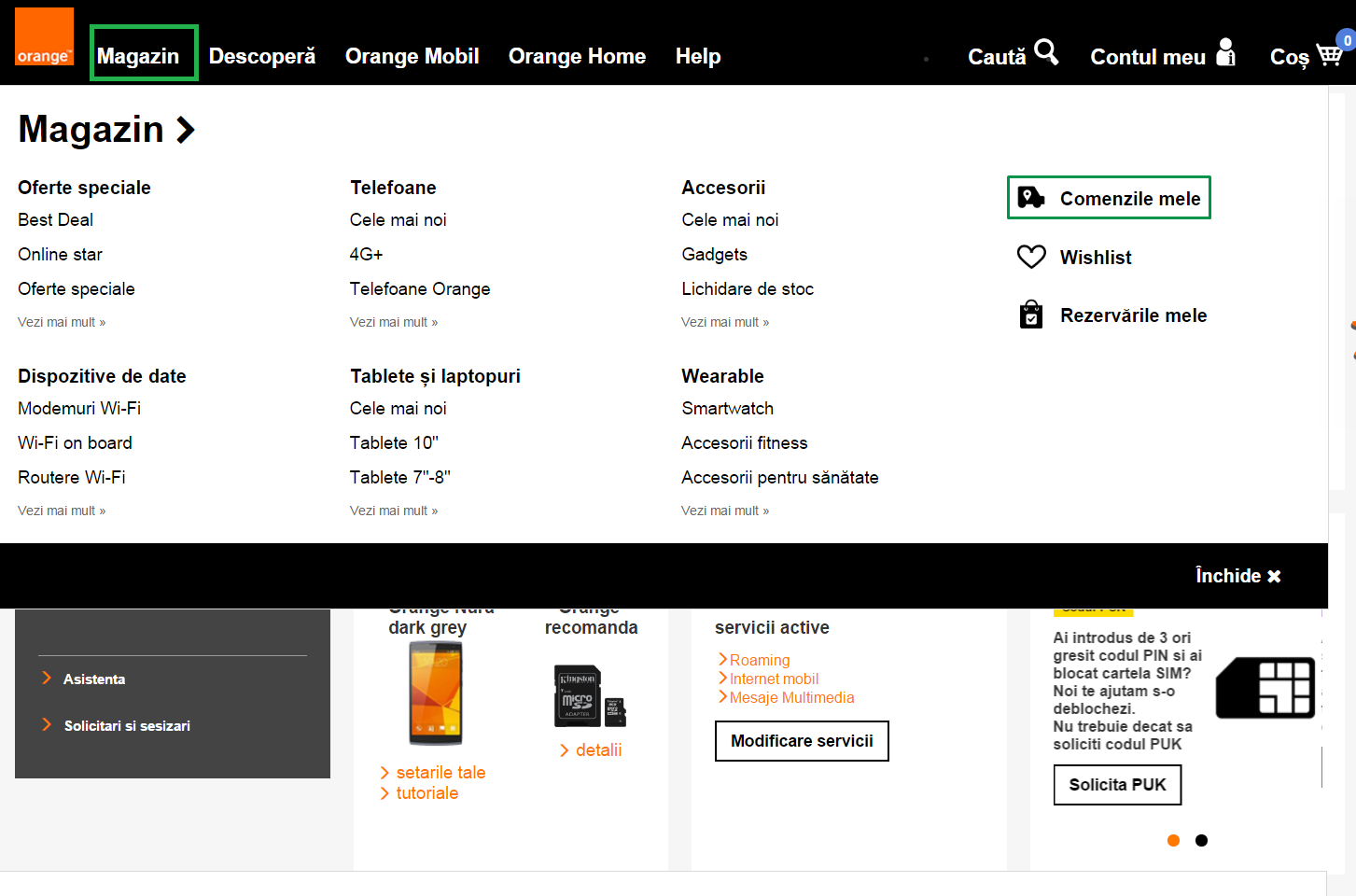Image resolution: width=1356 pixels, height=896 pixels.
Task: Open the Wishlist link
Action: (x=1096, y=258)
